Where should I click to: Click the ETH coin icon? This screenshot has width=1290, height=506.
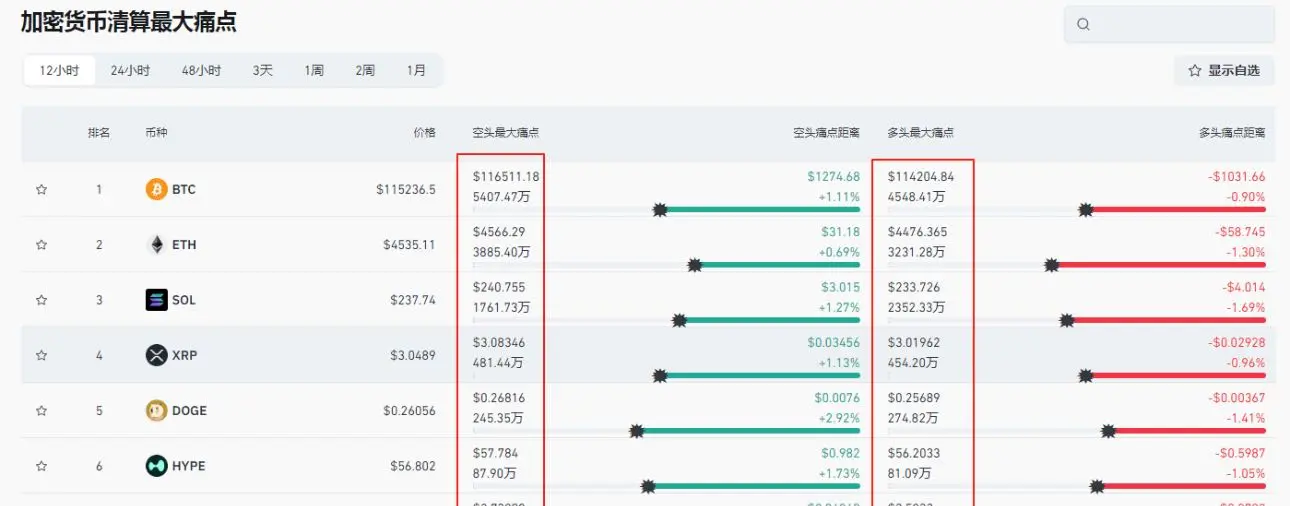156,244
